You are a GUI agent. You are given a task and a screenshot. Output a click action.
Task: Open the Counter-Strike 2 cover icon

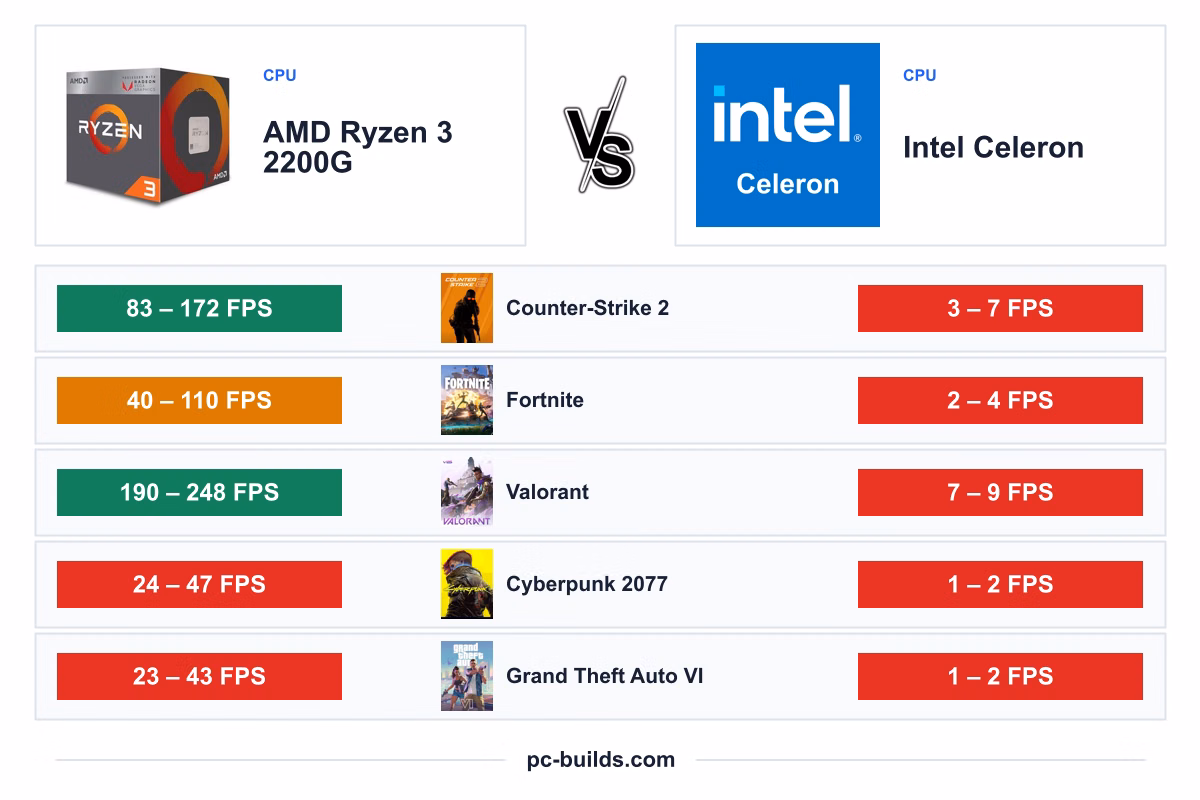(x=467, y=308)
